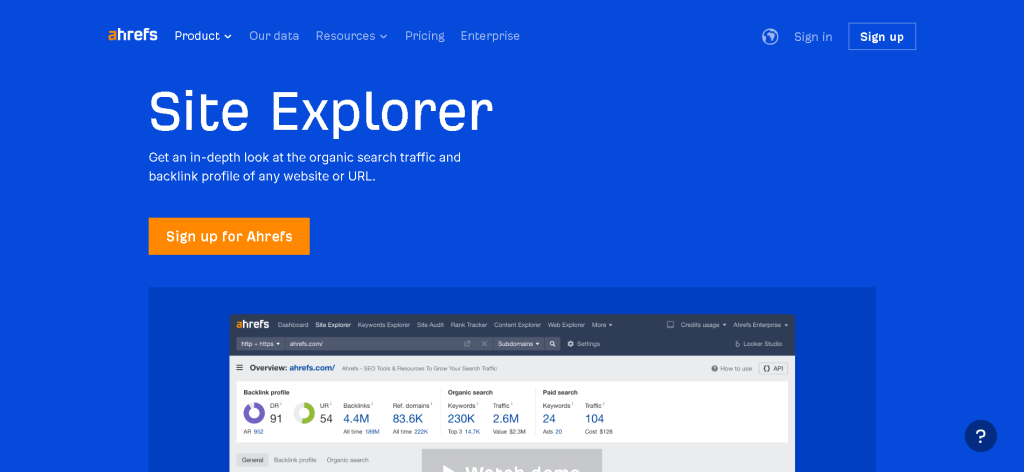Click the ahrefs logo in page header
This screenshot has height=472, width=1024.
coord(133,35)
